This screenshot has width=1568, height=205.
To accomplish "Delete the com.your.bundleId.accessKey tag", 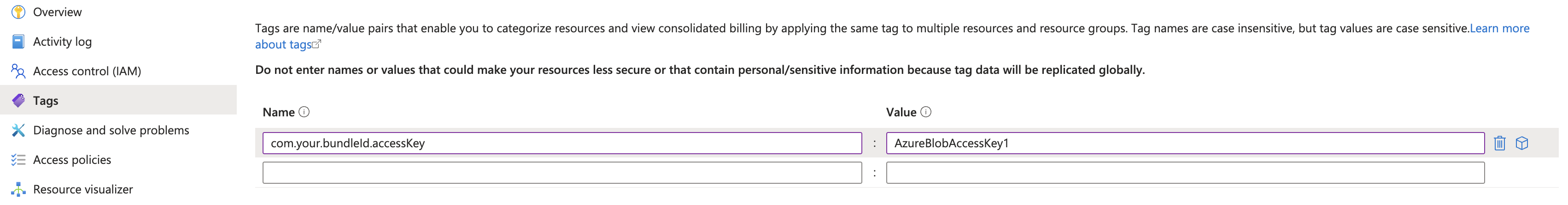I will [1499, 143].
